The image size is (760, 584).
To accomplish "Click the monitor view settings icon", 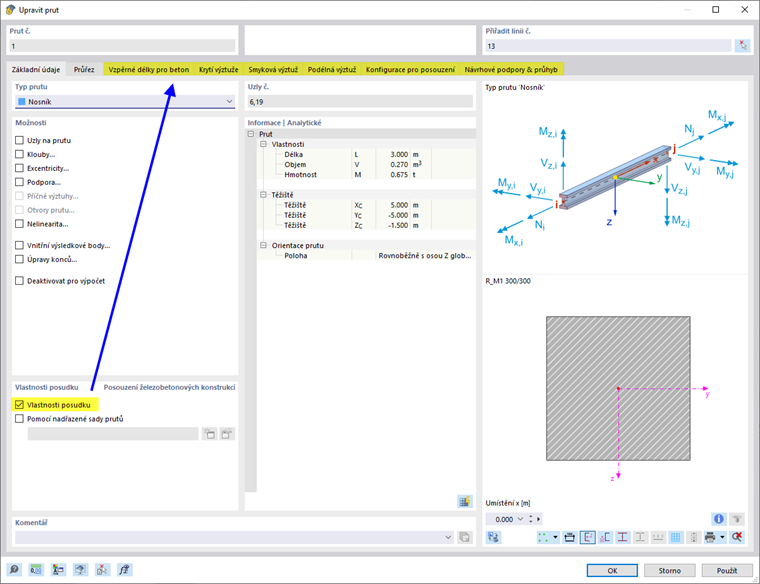I will pos(80,569).
